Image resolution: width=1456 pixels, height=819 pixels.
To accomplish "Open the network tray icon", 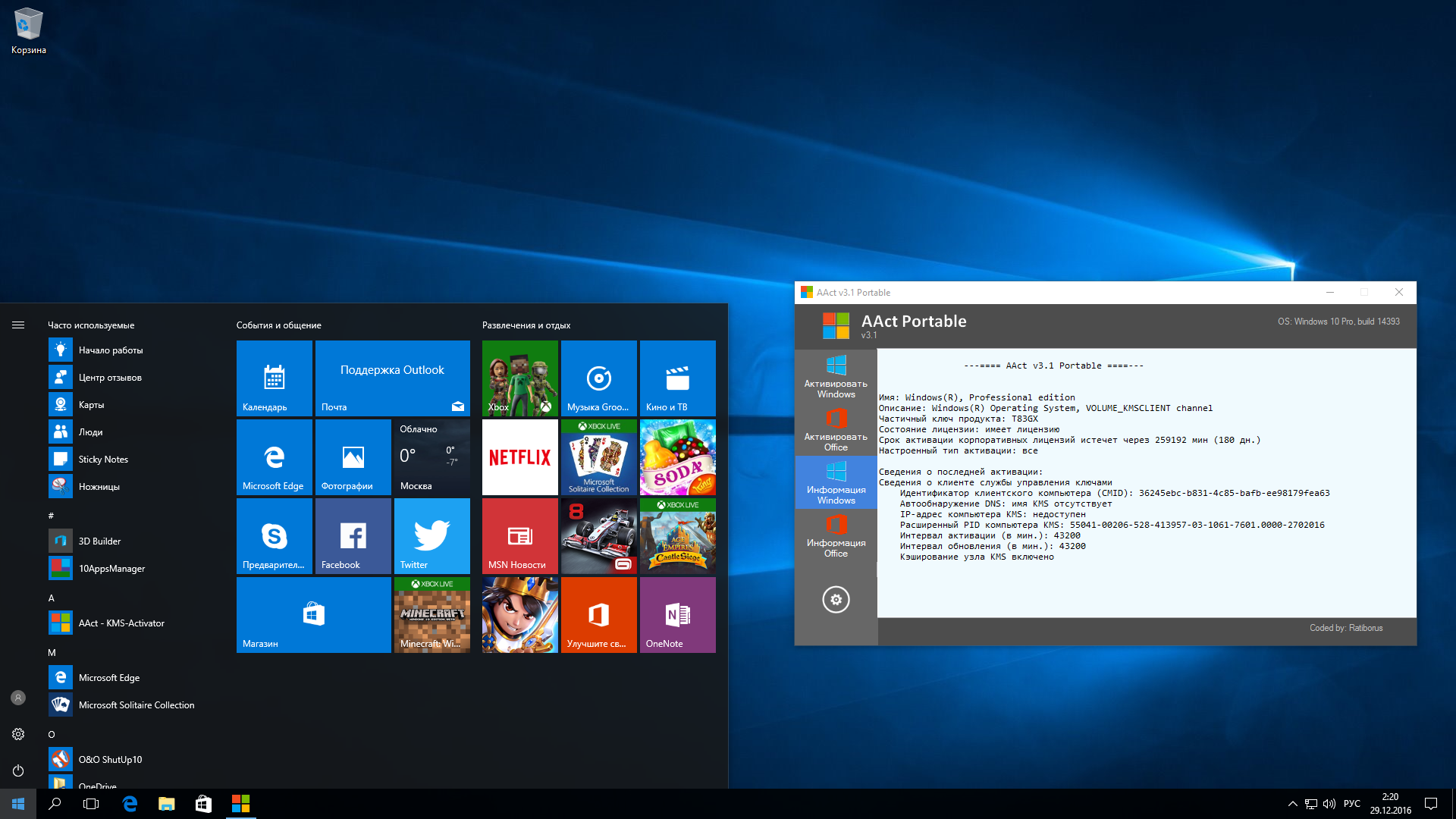I will click(x=1311, y=804).
